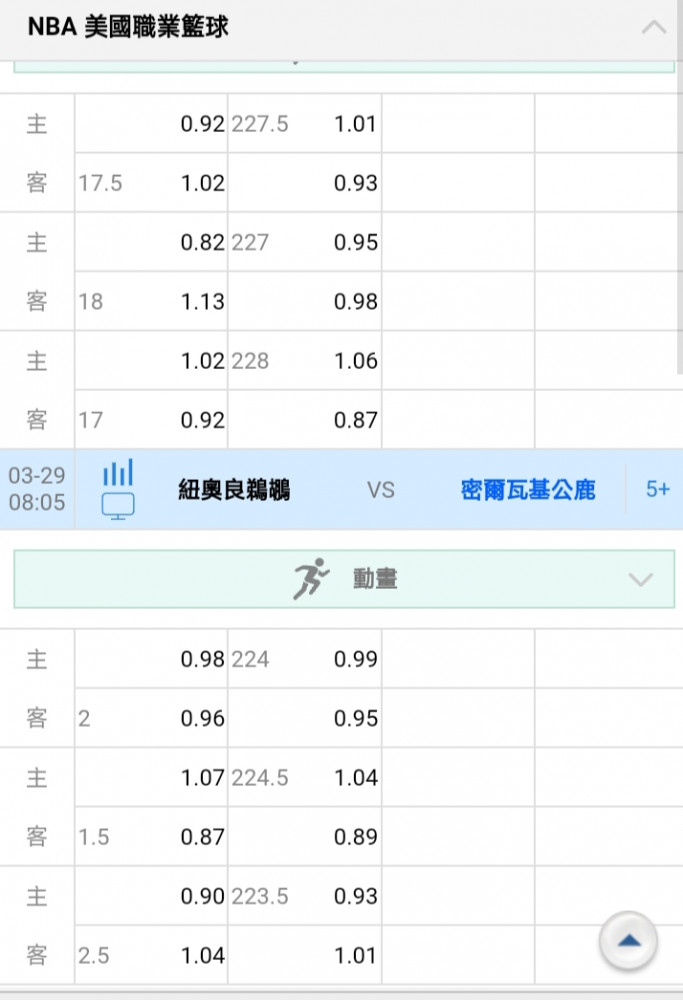Viewport: 683px width, 1000px height.
Task: Collapse the NBA 美國職業籃球 section
Action: click(x=654, y=27)
